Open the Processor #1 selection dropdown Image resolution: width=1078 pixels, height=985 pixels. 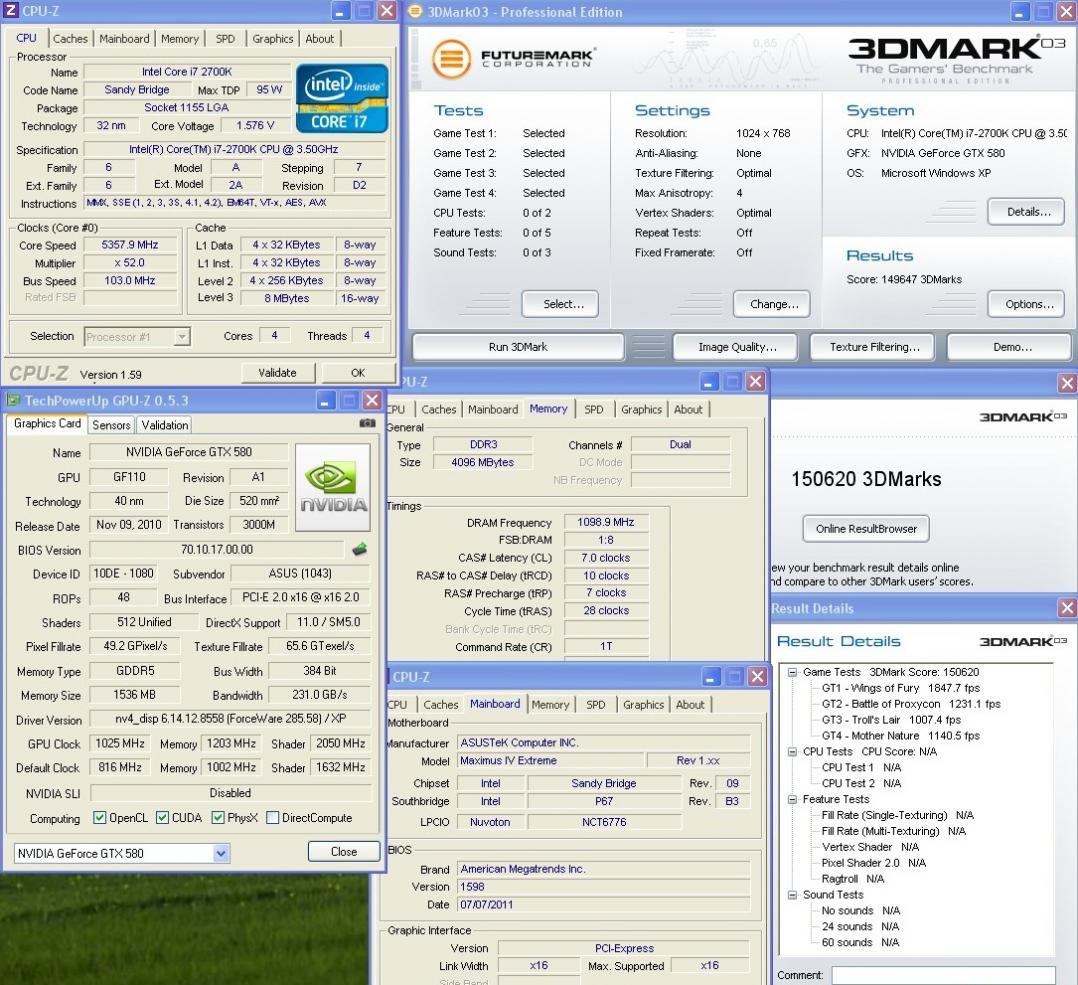[x=182, y=337]
